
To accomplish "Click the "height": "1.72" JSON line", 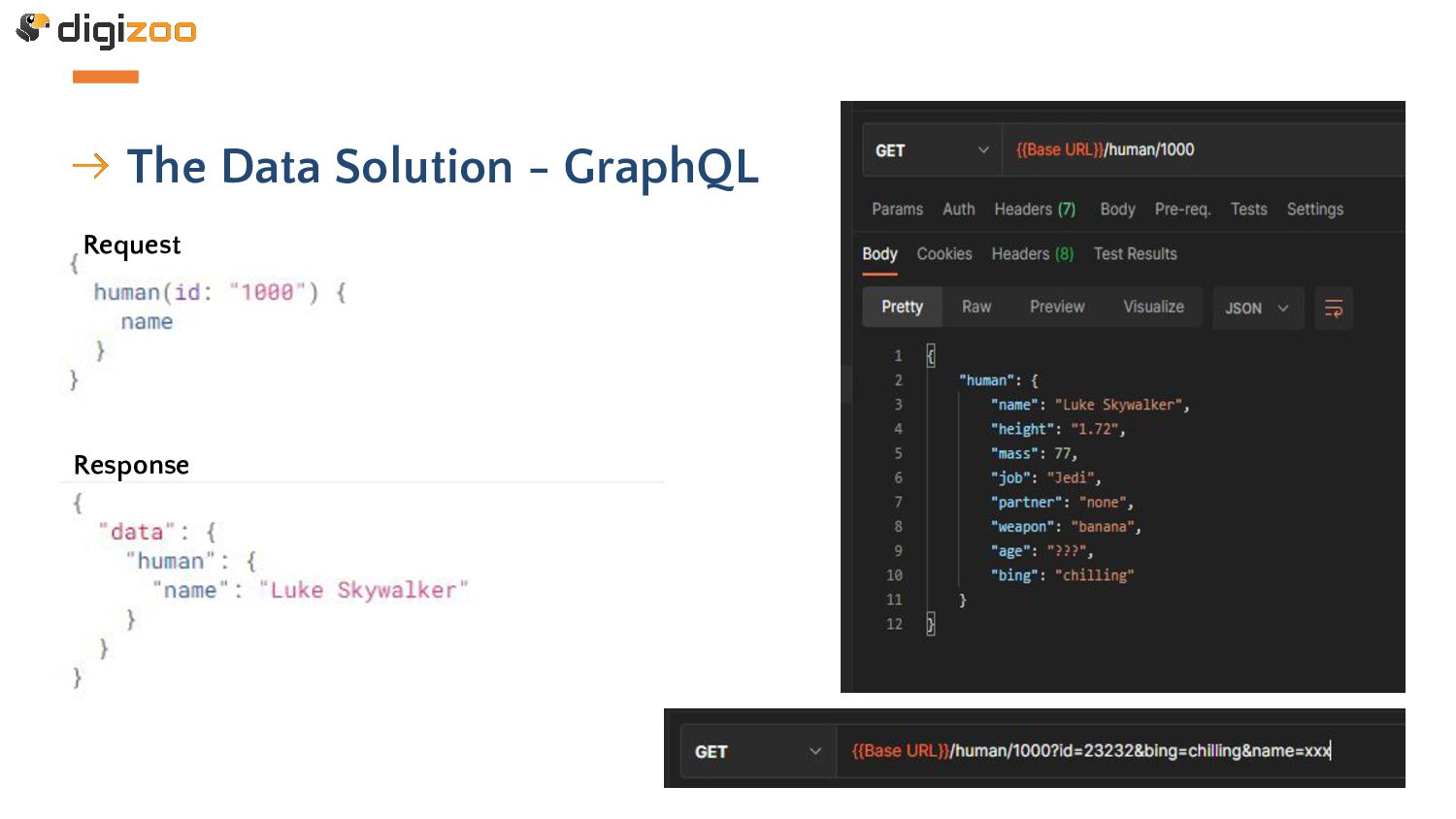I will tap(1058, 429).
